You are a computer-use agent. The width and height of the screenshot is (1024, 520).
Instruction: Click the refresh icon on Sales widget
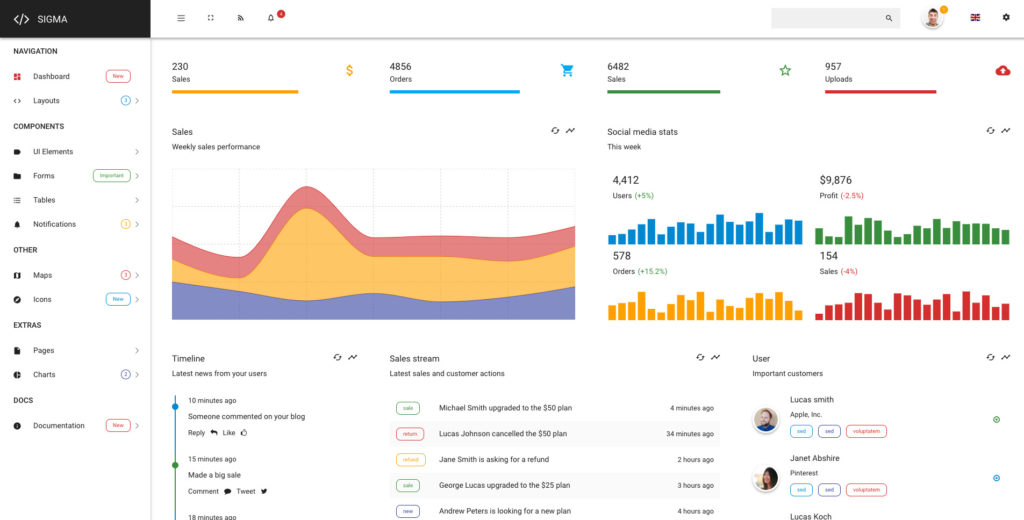pyautogui.click(x=555, y=131)
